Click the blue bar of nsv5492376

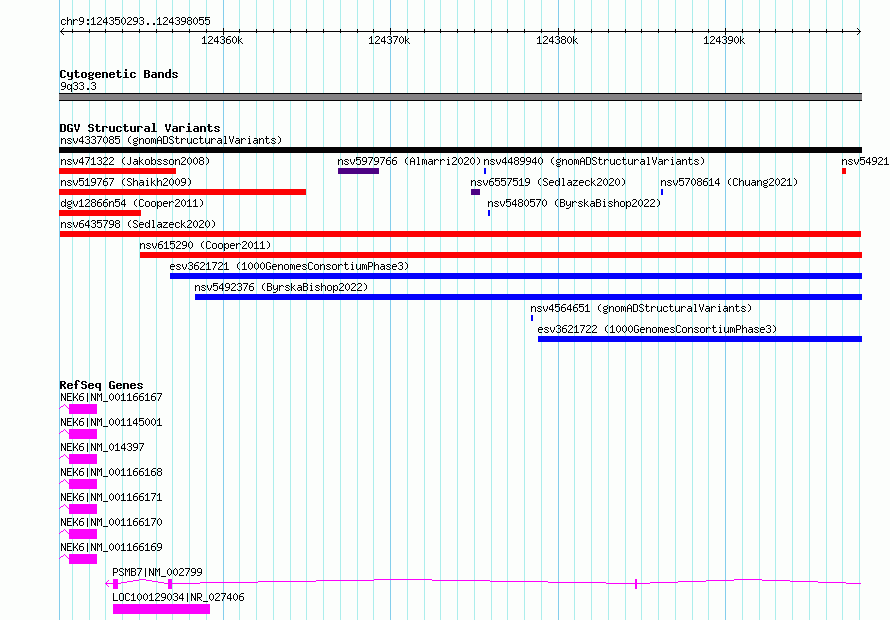[x=528, y=297]
